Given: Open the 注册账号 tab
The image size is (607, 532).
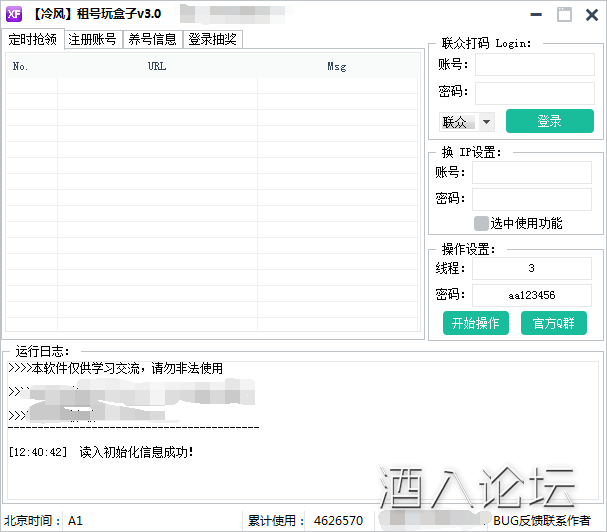Looking at the screenshot, I should point(93,39).
